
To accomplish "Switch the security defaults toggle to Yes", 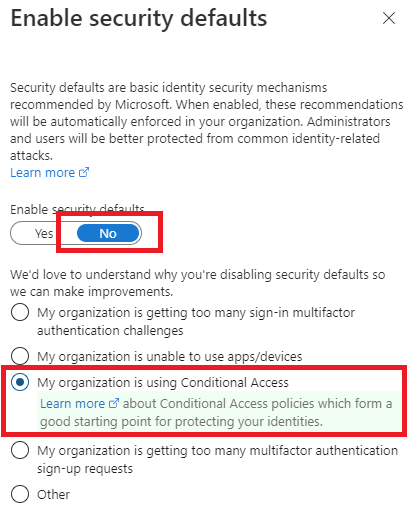I will (44, 233).
